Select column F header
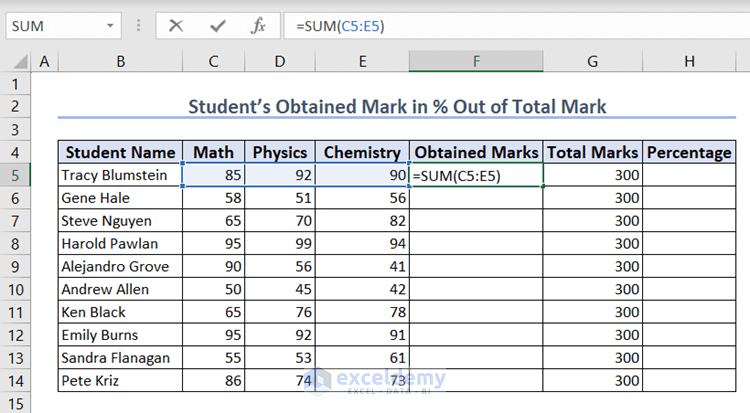 (476, 62)
